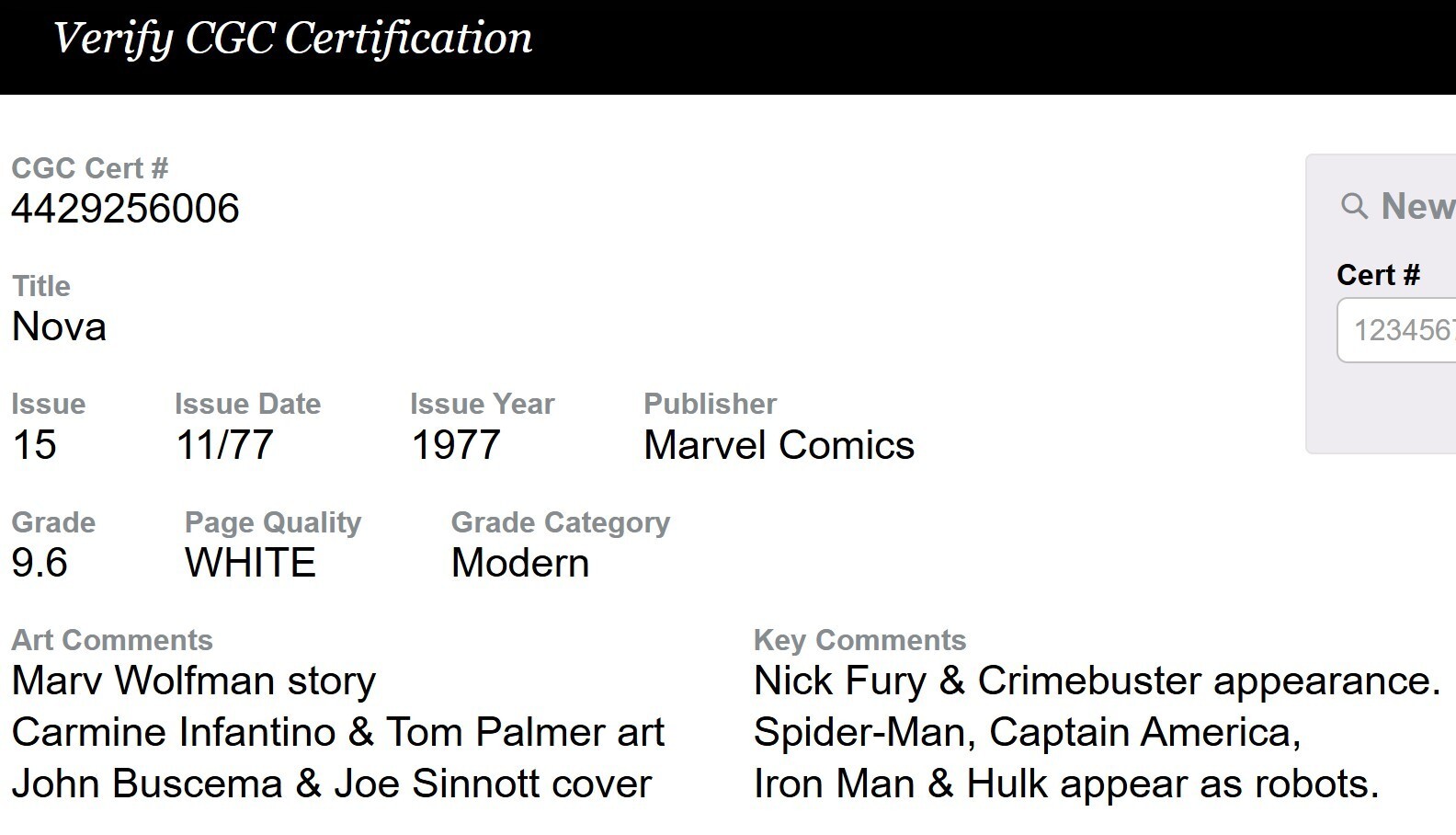This screenshot has width=1456, height=835.
Task: Click the Nova title text
Action: click(59, 326)
